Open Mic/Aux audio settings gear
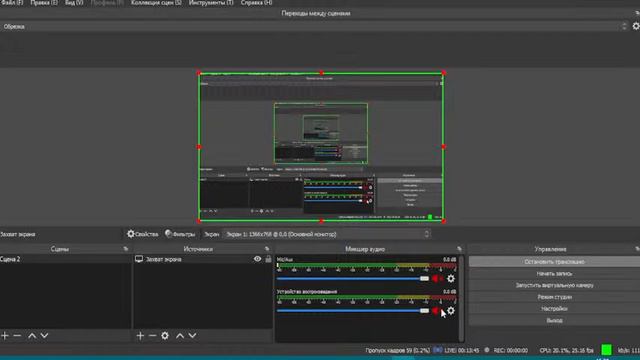The height and width of the screenshot is (360, 640). tap(451, 278)
